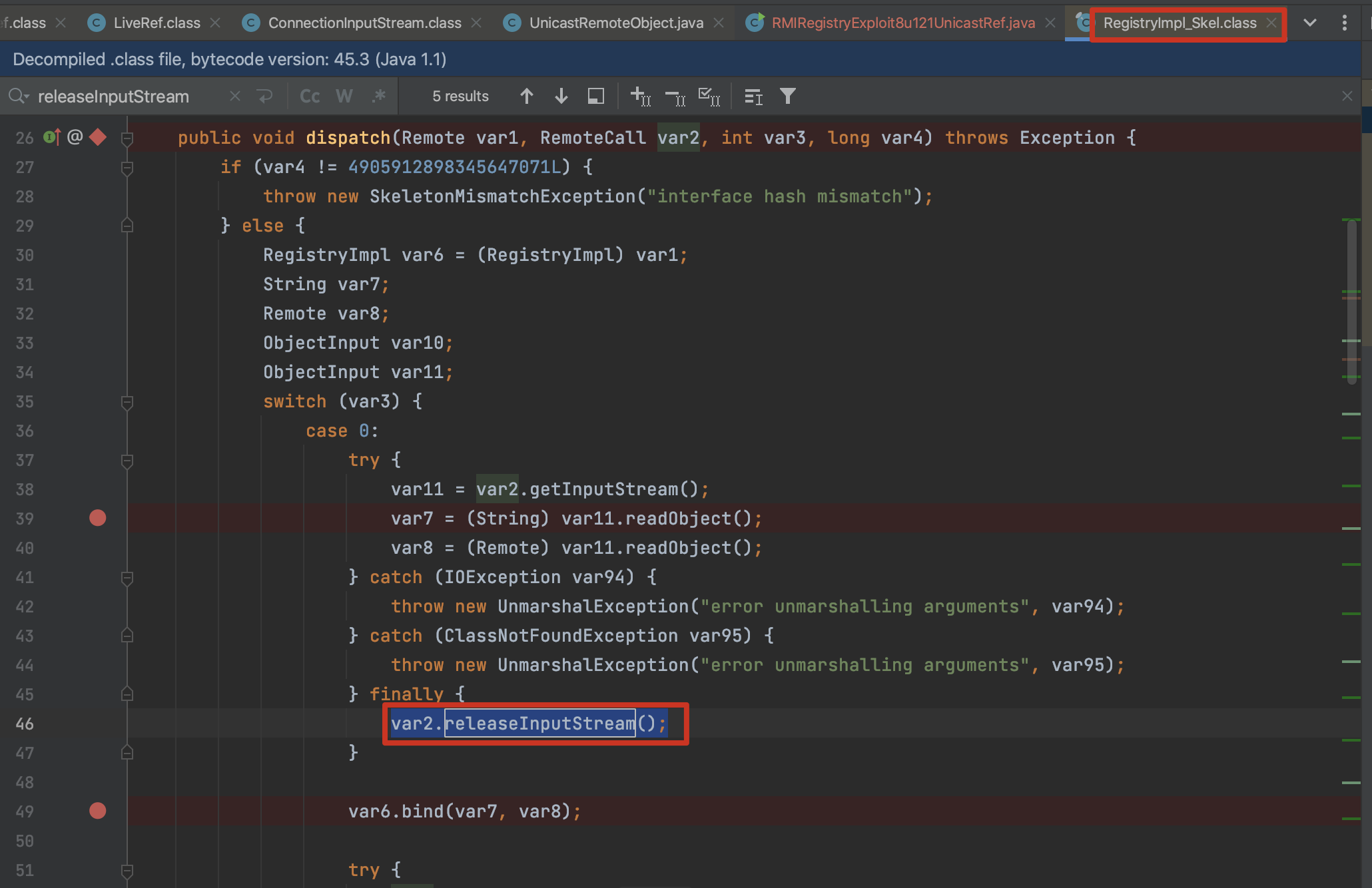Click getInputStream on line 38
The width and height of the screenshot is (1372, 888).
click(603, 489)
